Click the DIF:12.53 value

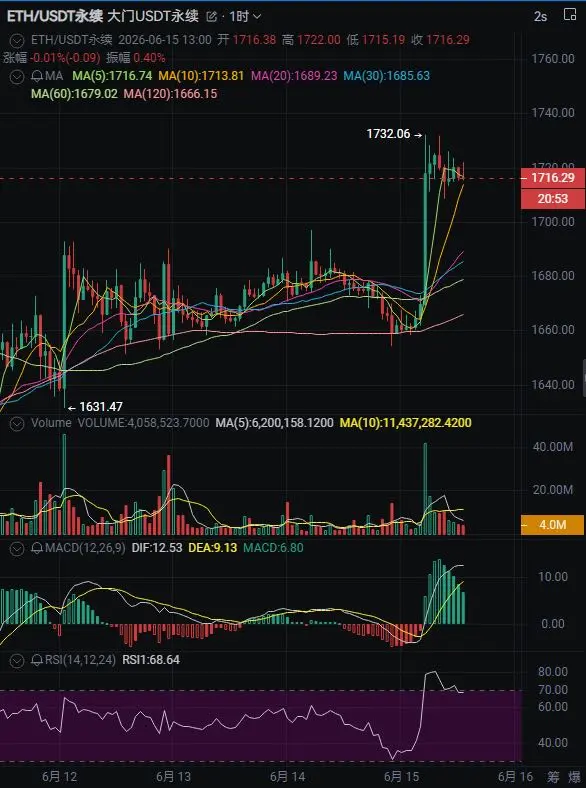pyautogui.click(x=157, y=548)
